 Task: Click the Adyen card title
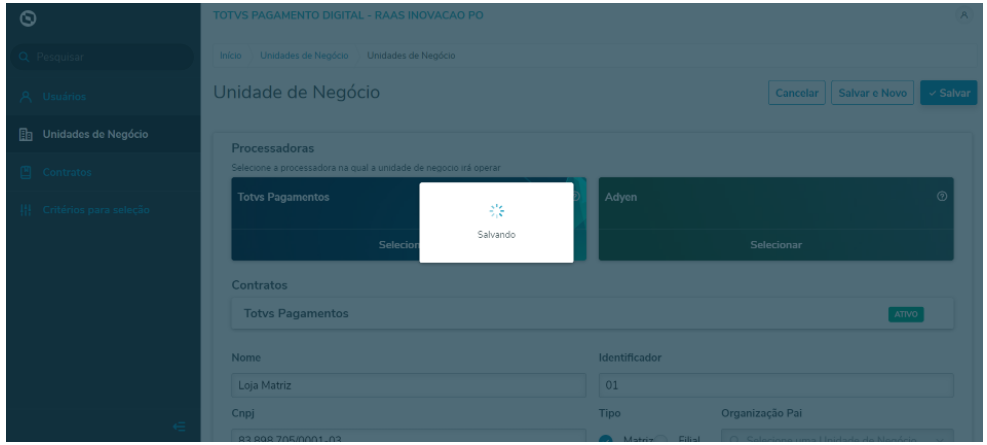(621, 197)
